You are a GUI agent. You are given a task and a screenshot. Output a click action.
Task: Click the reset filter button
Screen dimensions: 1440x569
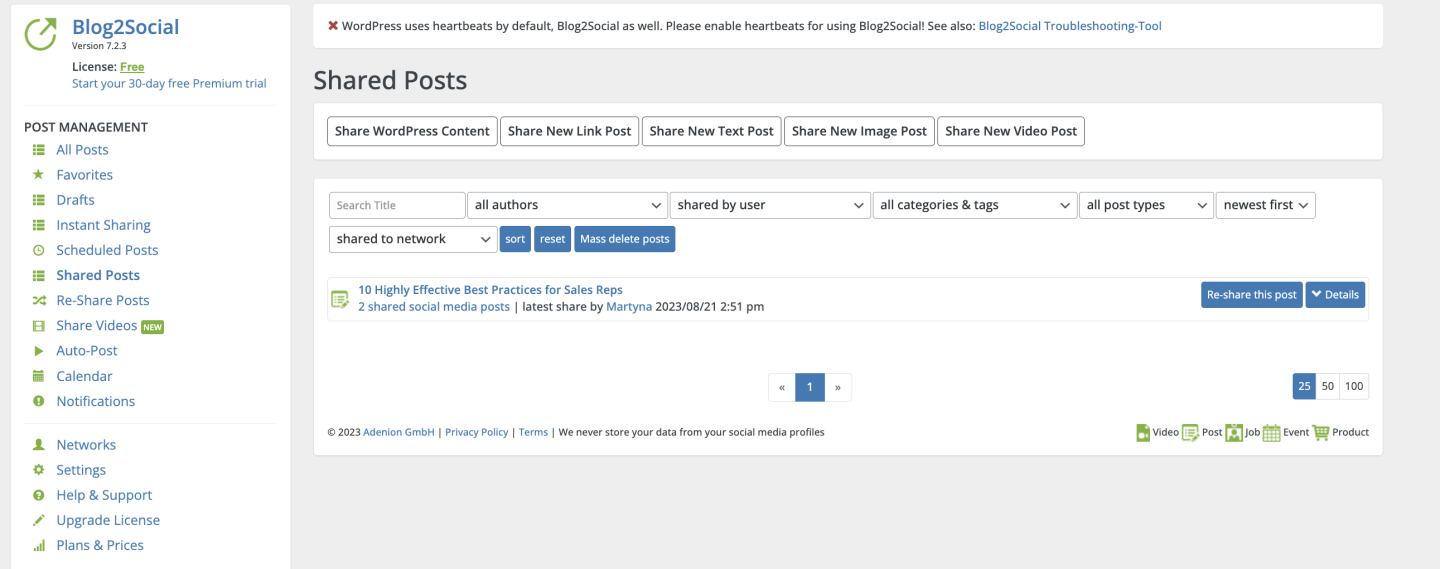[552, 239]
